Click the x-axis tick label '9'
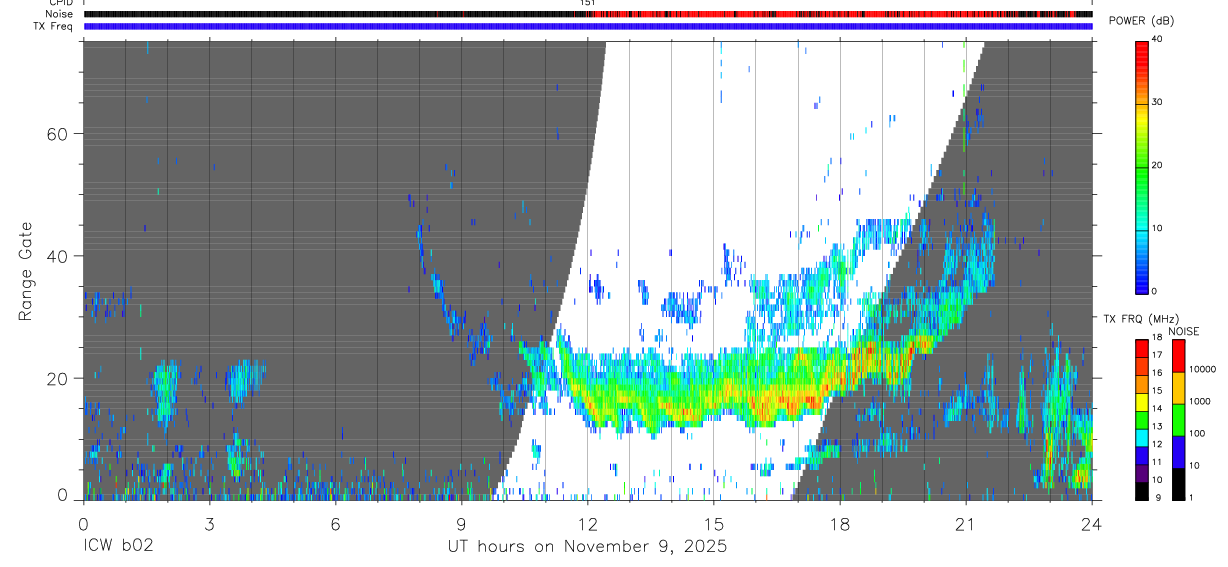This screenshot has height=567, width=1228. pyautogui.click(x=461, y=523)
